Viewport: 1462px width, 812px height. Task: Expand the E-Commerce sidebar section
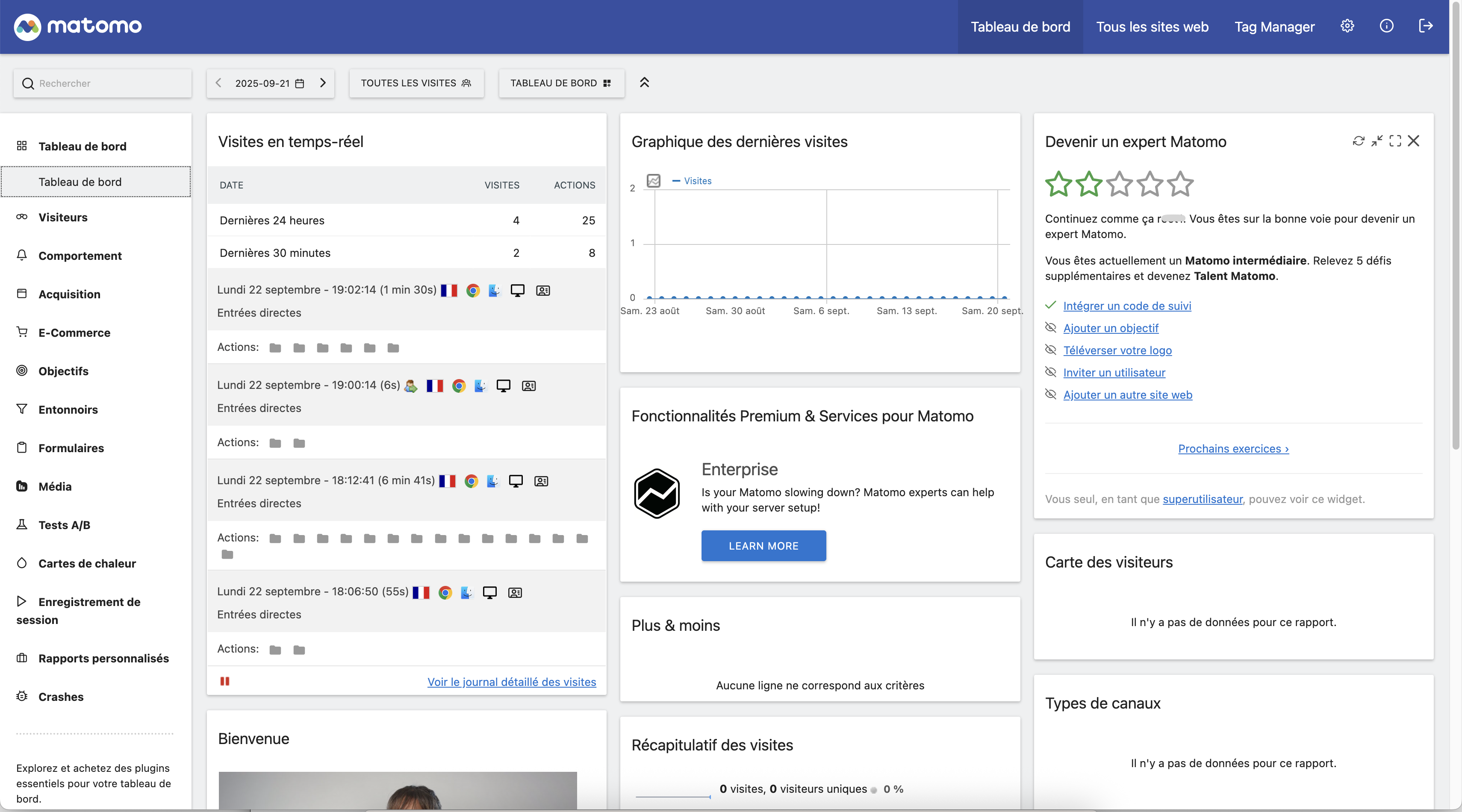coord(74,333)
